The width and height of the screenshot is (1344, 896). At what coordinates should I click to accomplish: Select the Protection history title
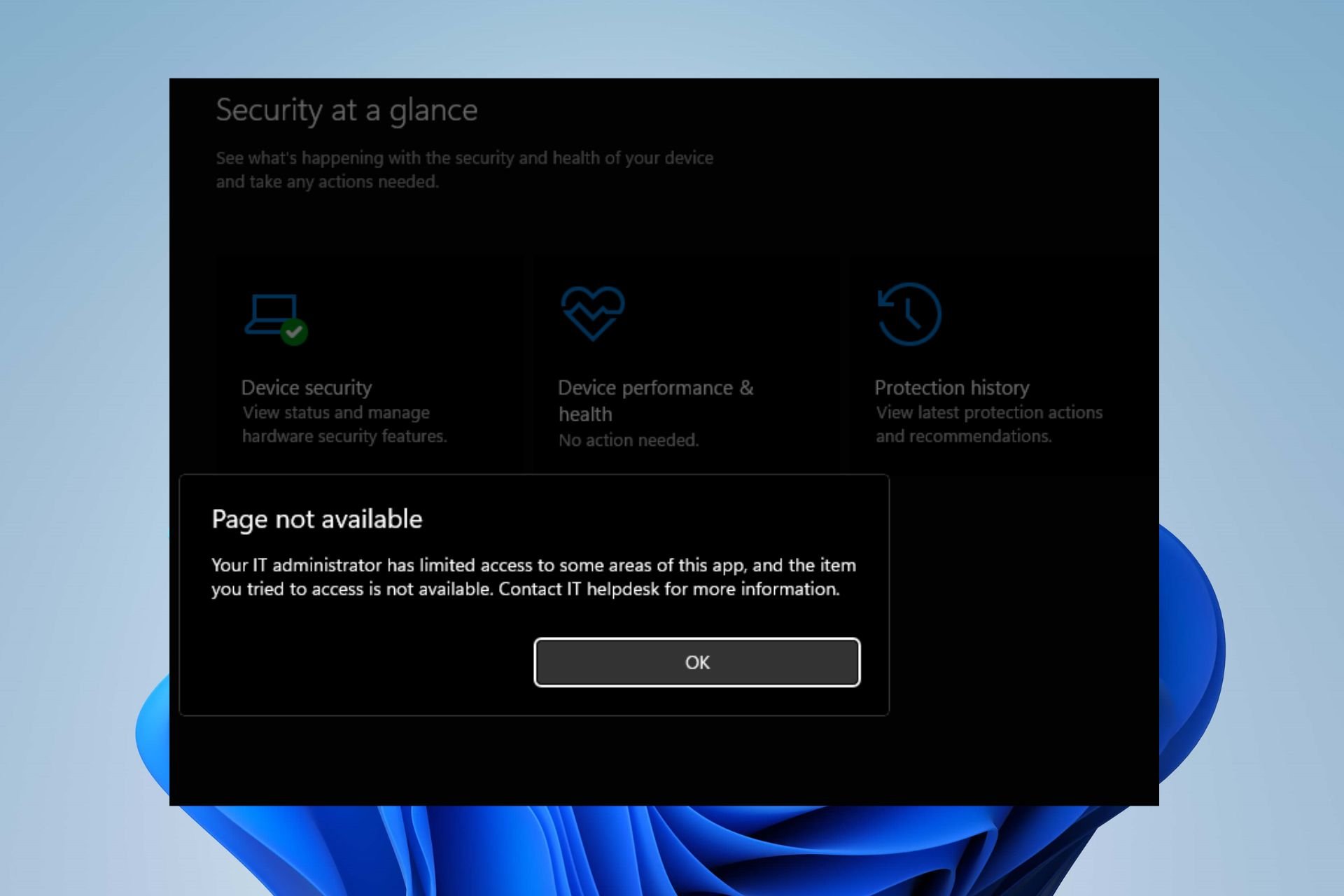952,387
